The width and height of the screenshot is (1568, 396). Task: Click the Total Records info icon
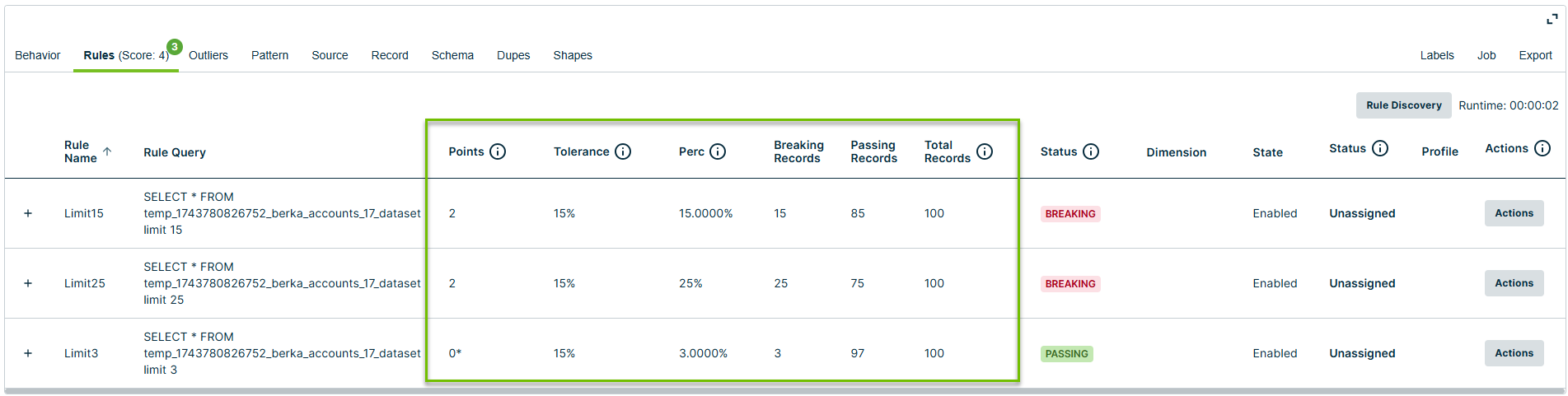click(985, 151)
